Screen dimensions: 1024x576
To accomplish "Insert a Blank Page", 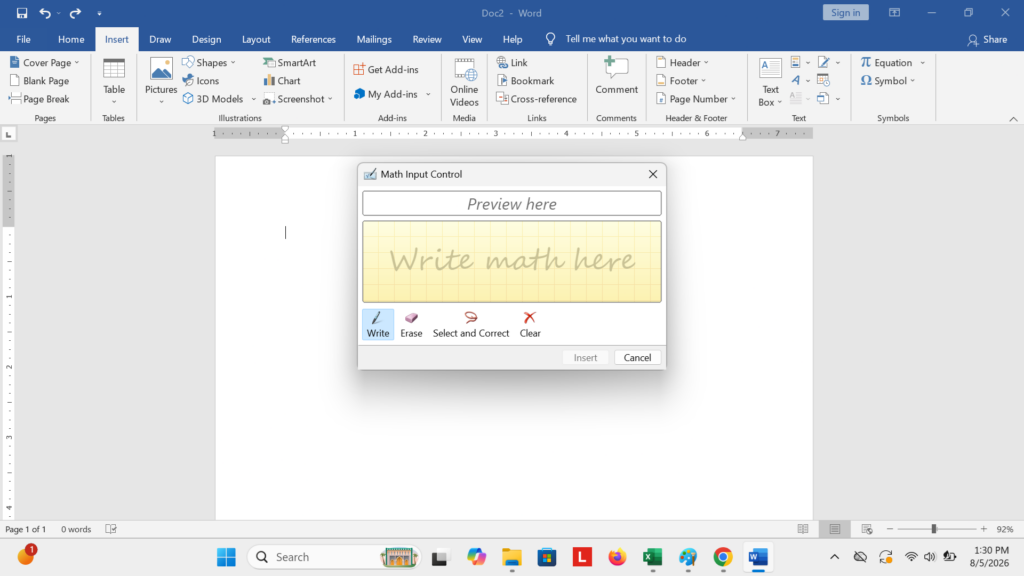I will pyautogui.click(x=39, y=81).
